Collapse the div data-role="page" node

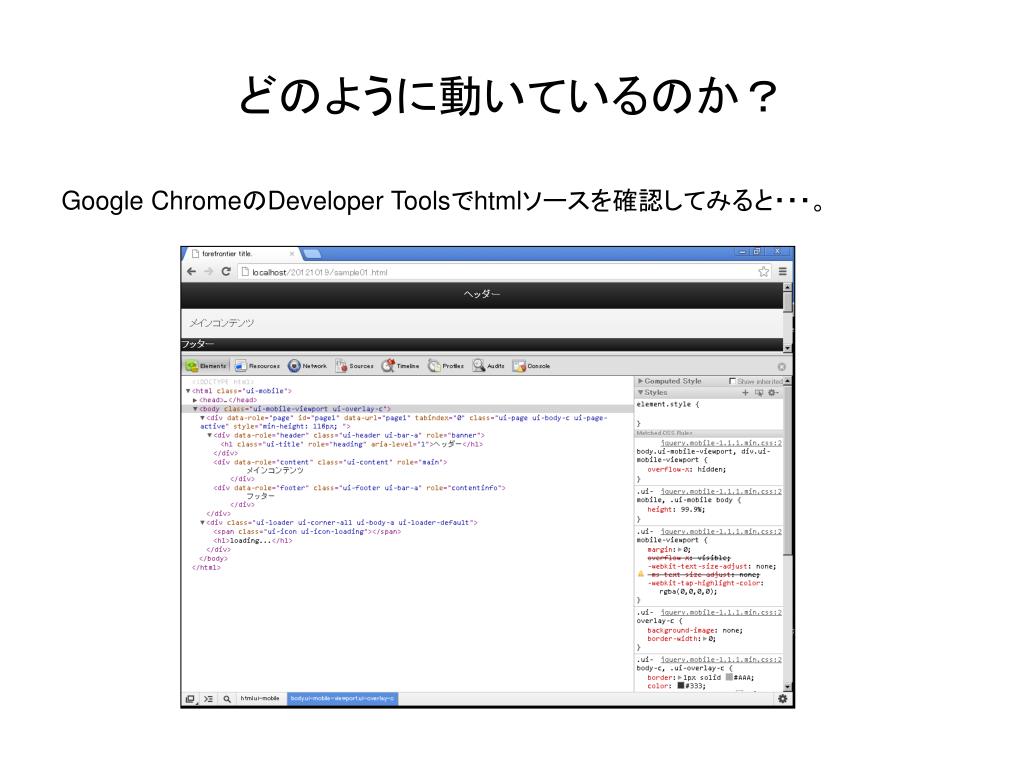(x=202, y=417)
